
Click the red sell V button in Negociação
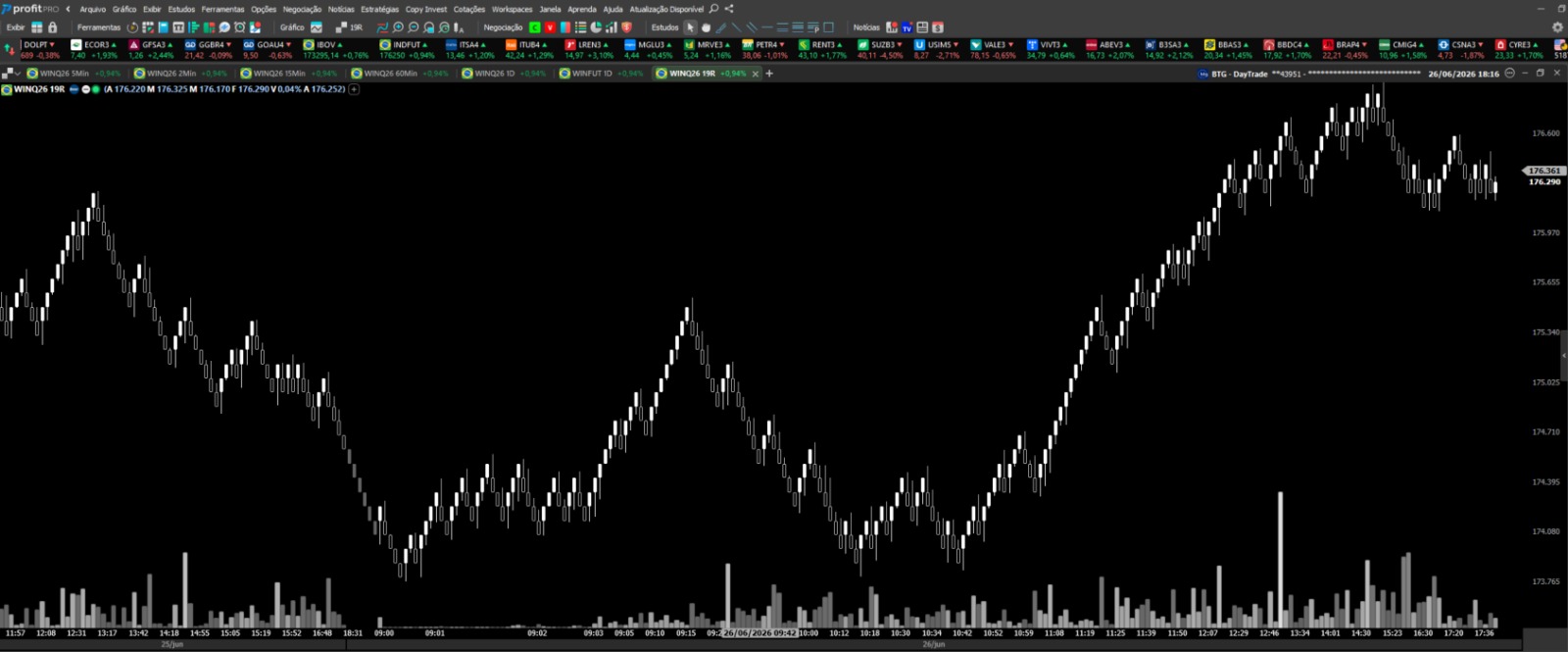(551, 27)
